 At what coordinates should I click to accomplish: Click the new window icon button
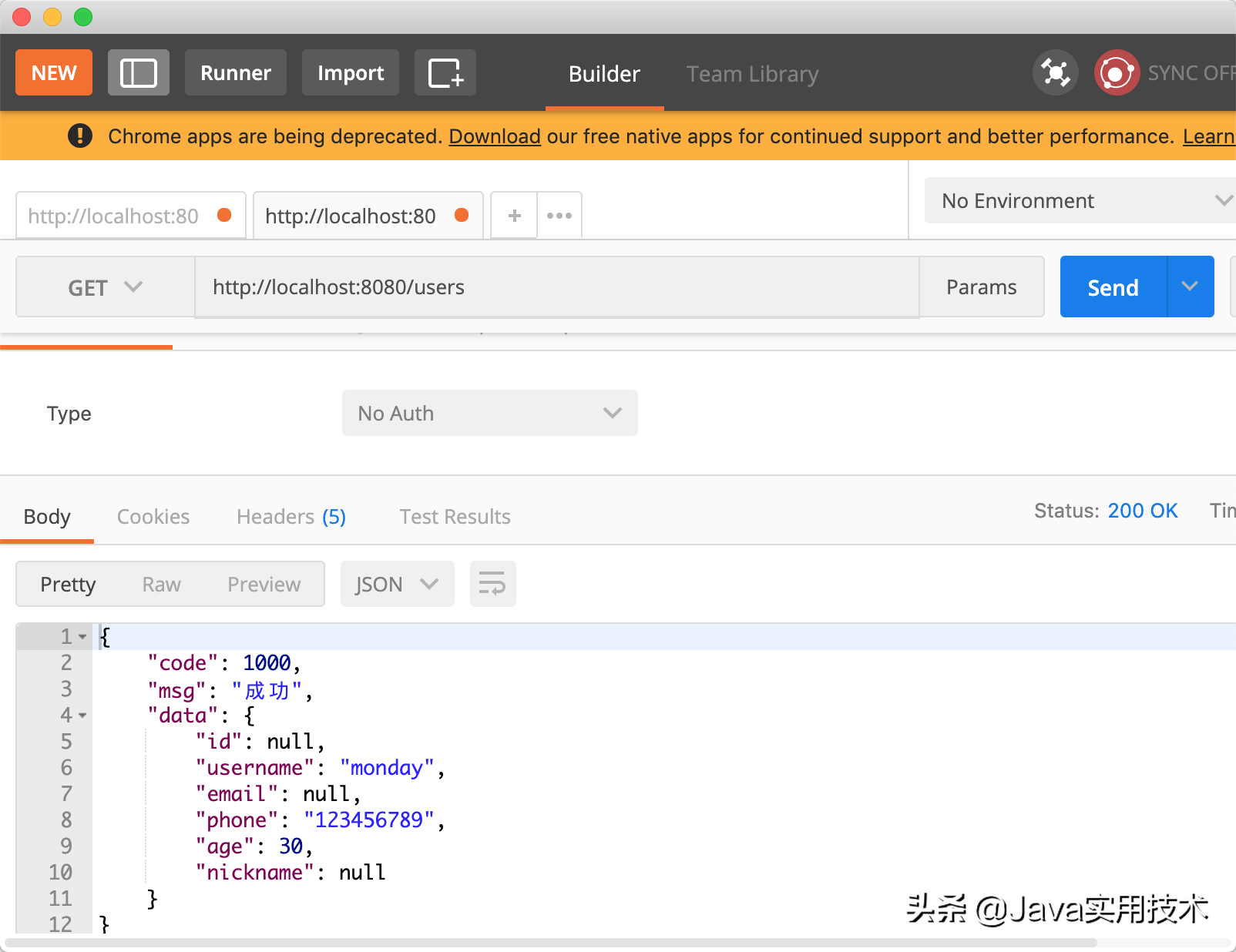click(x=445, y=73)
